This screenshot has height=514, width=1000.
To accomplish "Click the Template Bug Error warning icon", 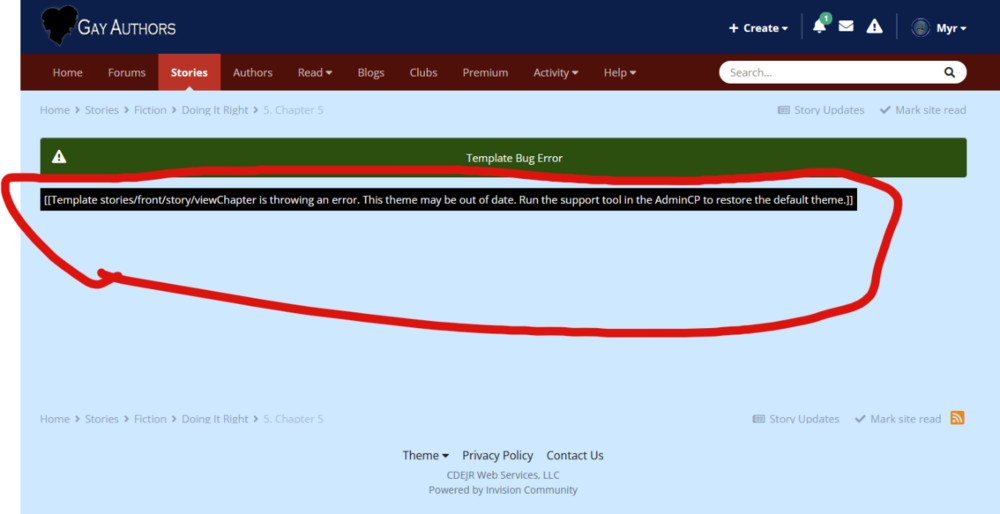I will [59, 158].
